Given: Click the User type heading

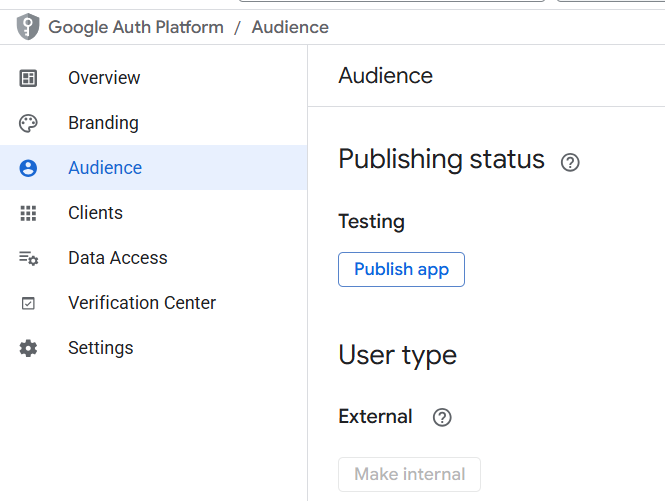Looking at the screenshot, I should tap(397, 355).
